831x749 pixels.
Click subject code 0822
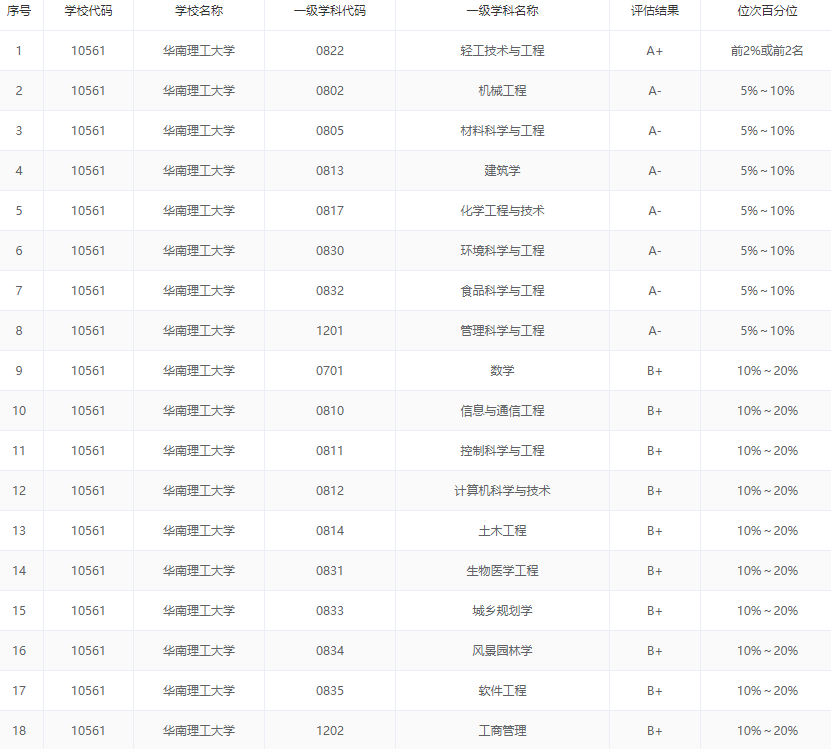(330, 51)
